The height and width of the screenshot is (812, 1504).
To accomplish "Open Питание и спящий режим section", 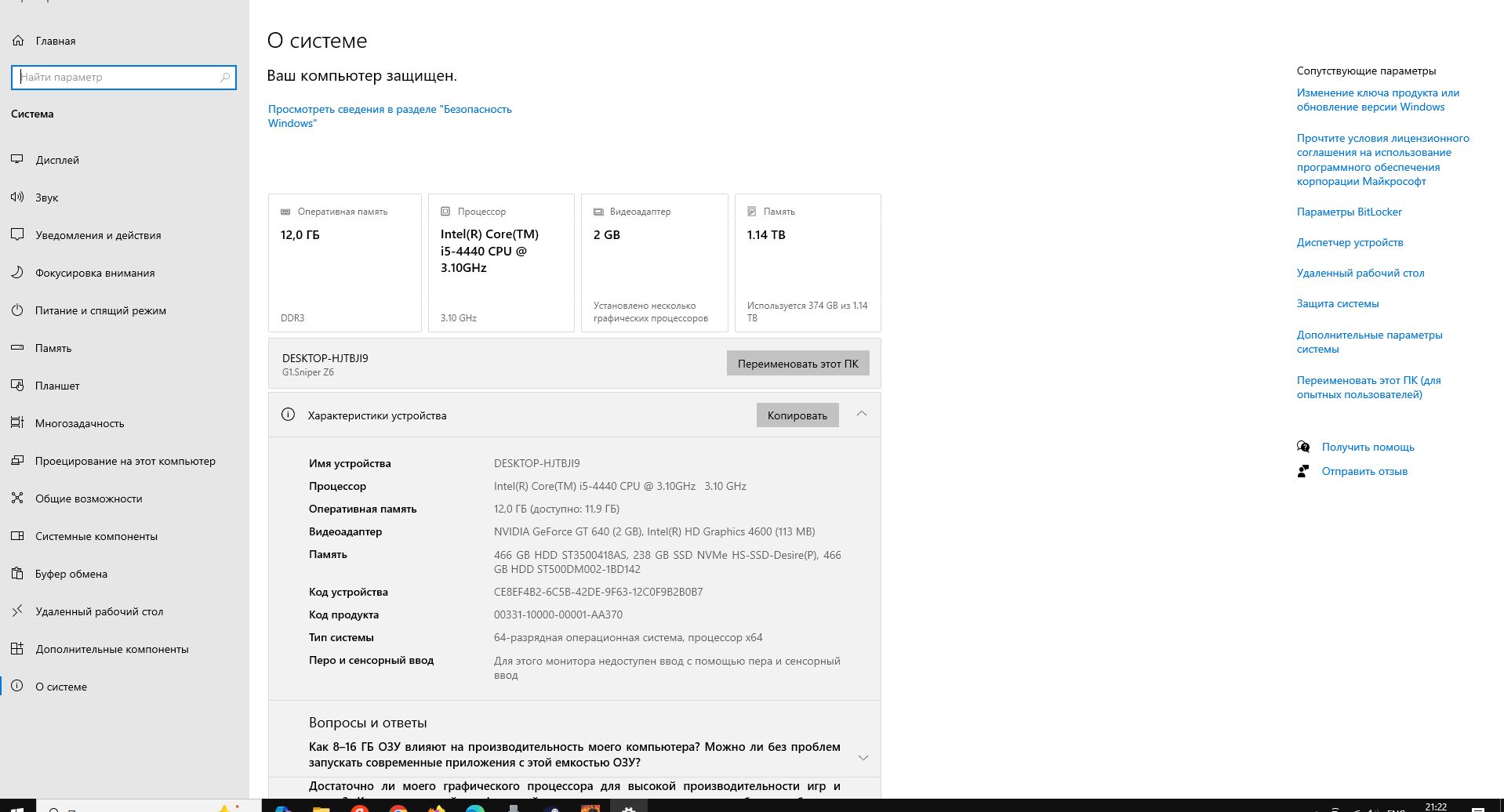I will point(100,310).
